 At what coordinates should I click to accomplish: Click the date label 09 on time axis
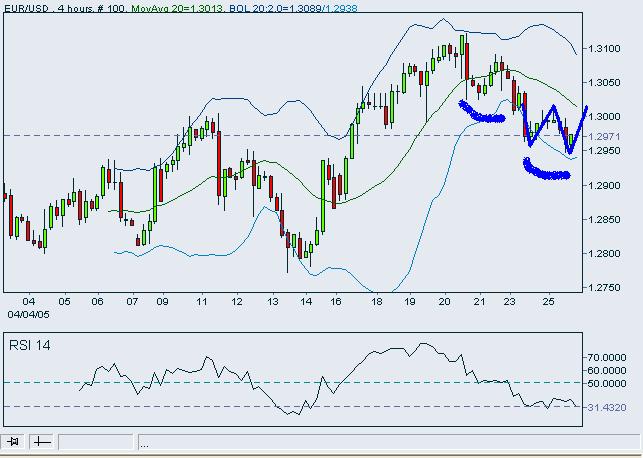(162, 302)
